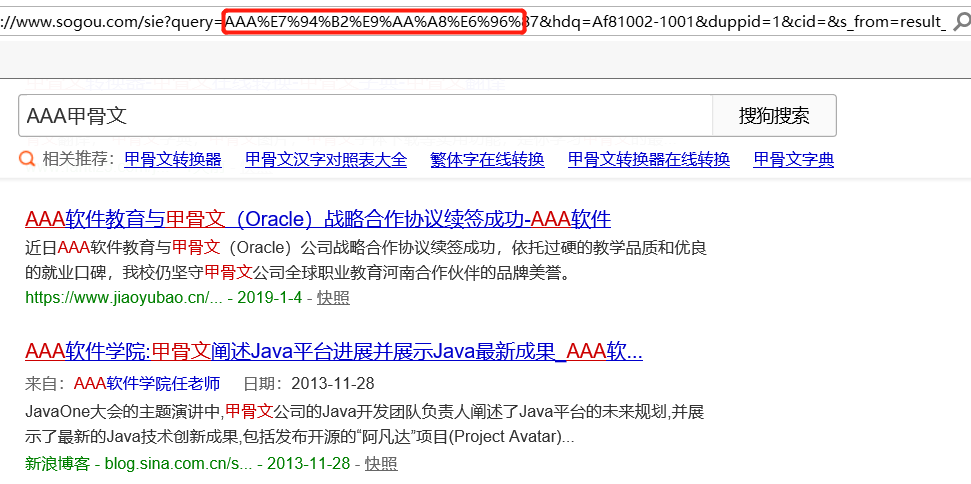Click the 新浪博客 blog.sina.com.cn source text
Image resolution: width=971 pixels, height=484 pixels.
pos(139,463)
